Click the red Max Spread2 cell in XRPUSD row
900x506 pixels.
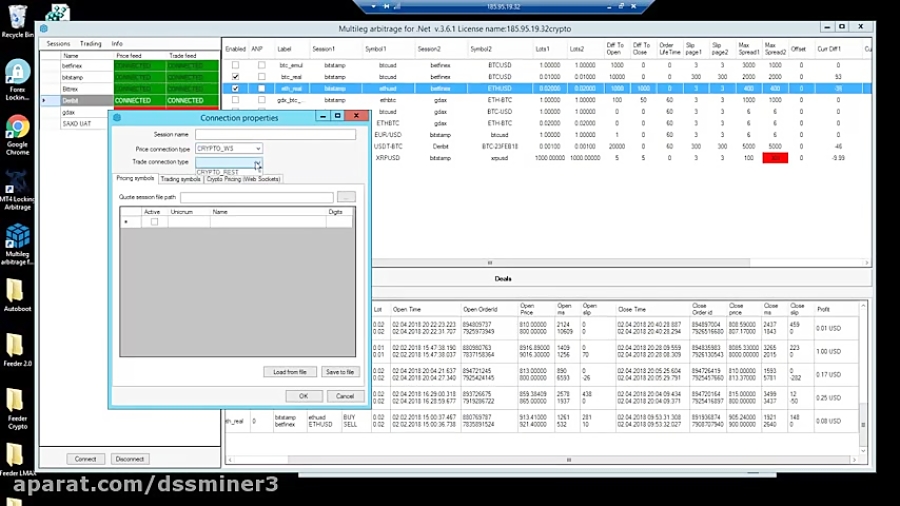775,158
